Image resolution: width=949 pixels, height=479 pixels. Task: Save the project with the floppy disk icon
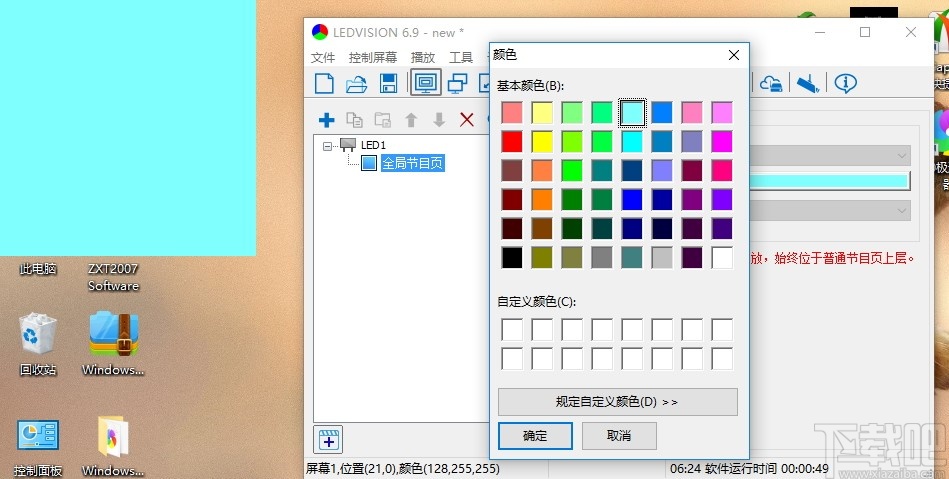(x=389, y=84)
